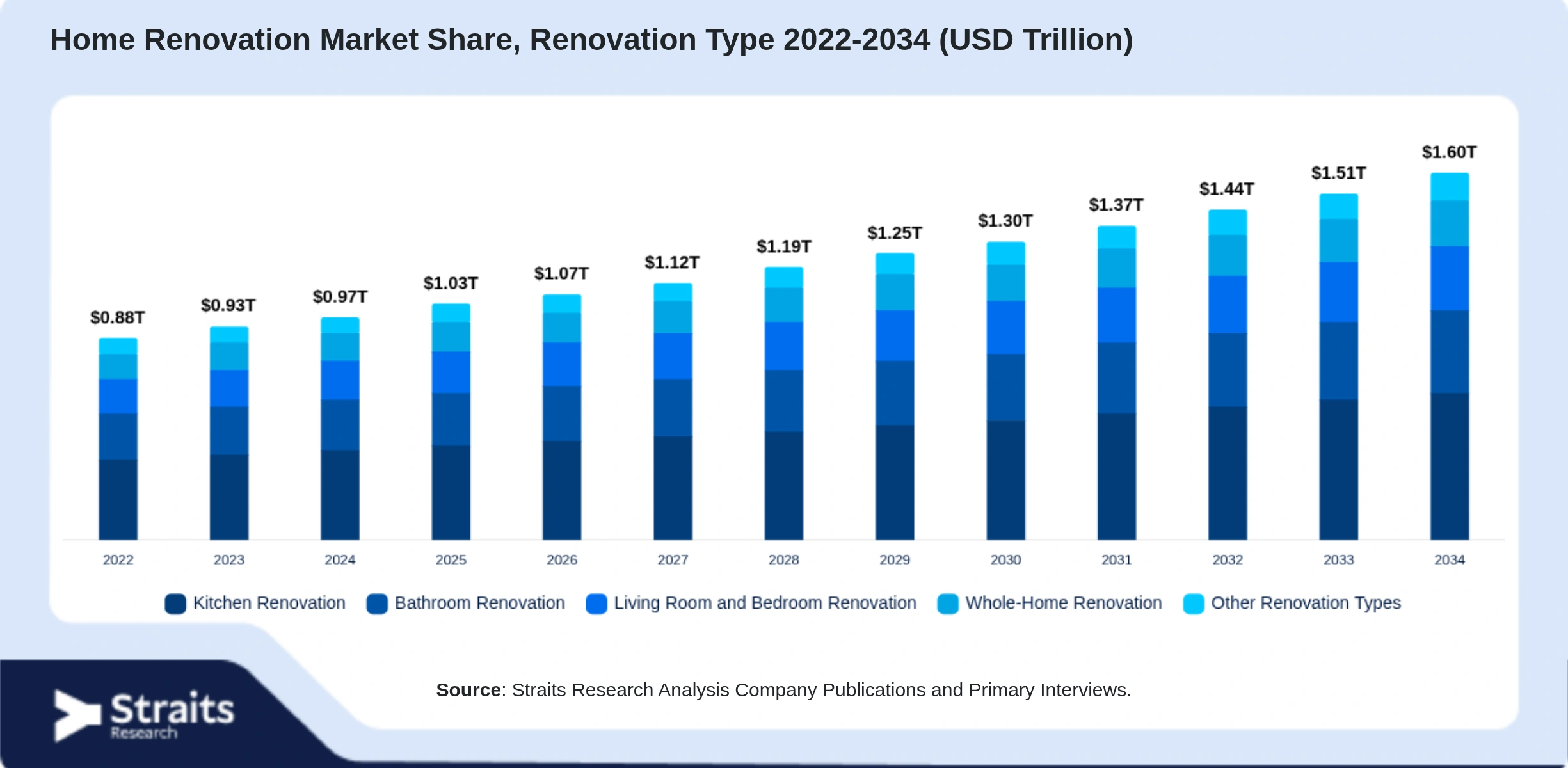Select the 2033 stacked bar
Screen dimensions: 1568x768
(1339, 367)
